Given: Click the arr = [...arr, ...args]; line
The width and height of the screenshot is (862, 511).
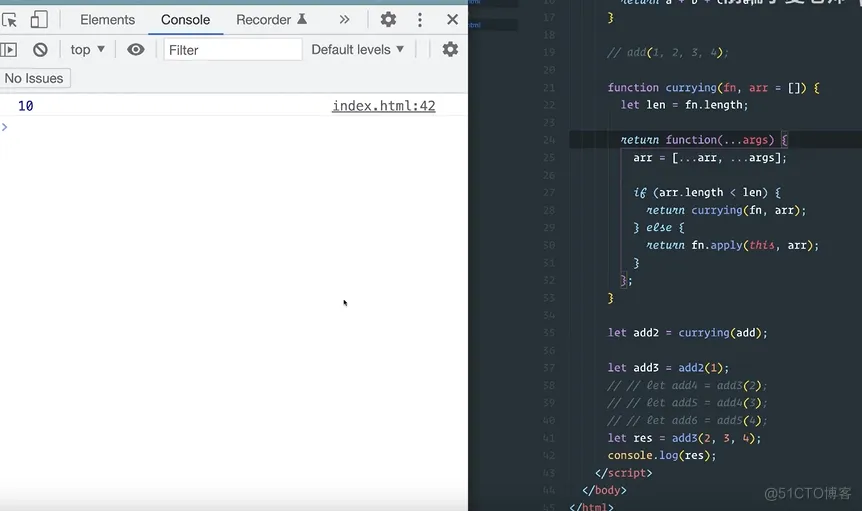Looking at the screenshot, I should pyautogui.click(x=710, y=158).
